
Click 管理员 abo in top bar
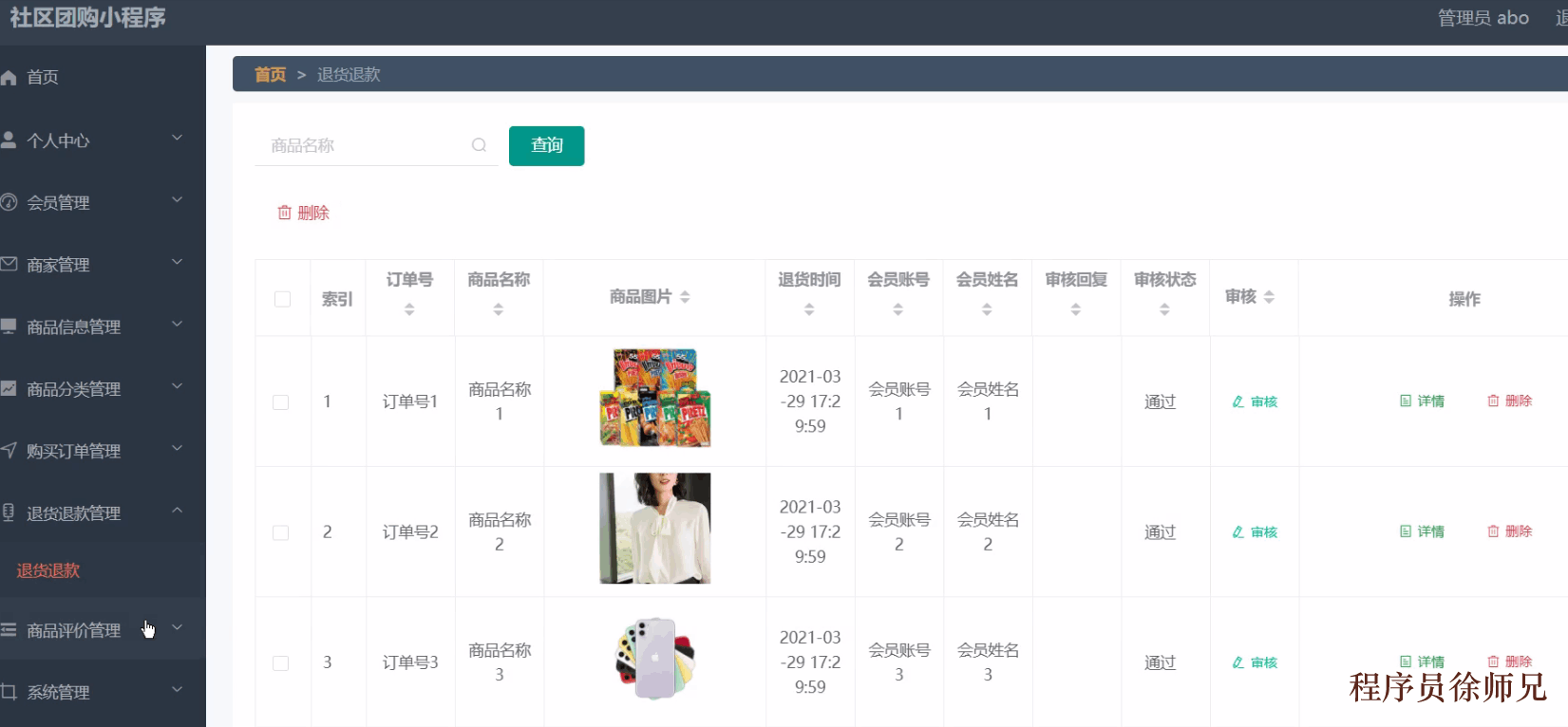tap(1483, 18)
